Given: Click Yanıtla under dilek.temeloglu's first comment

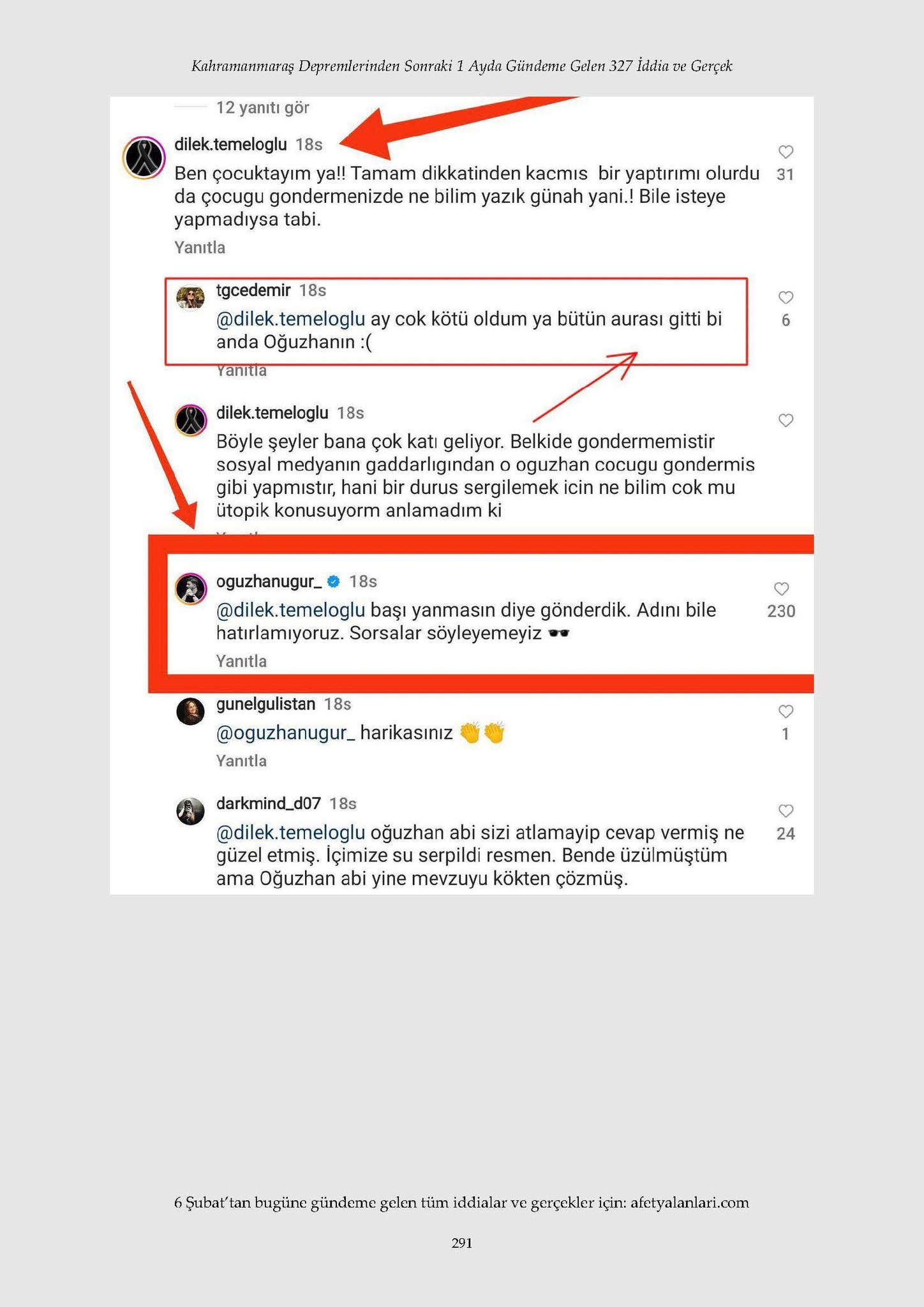Looking at the screenshot, I should 200,248.
